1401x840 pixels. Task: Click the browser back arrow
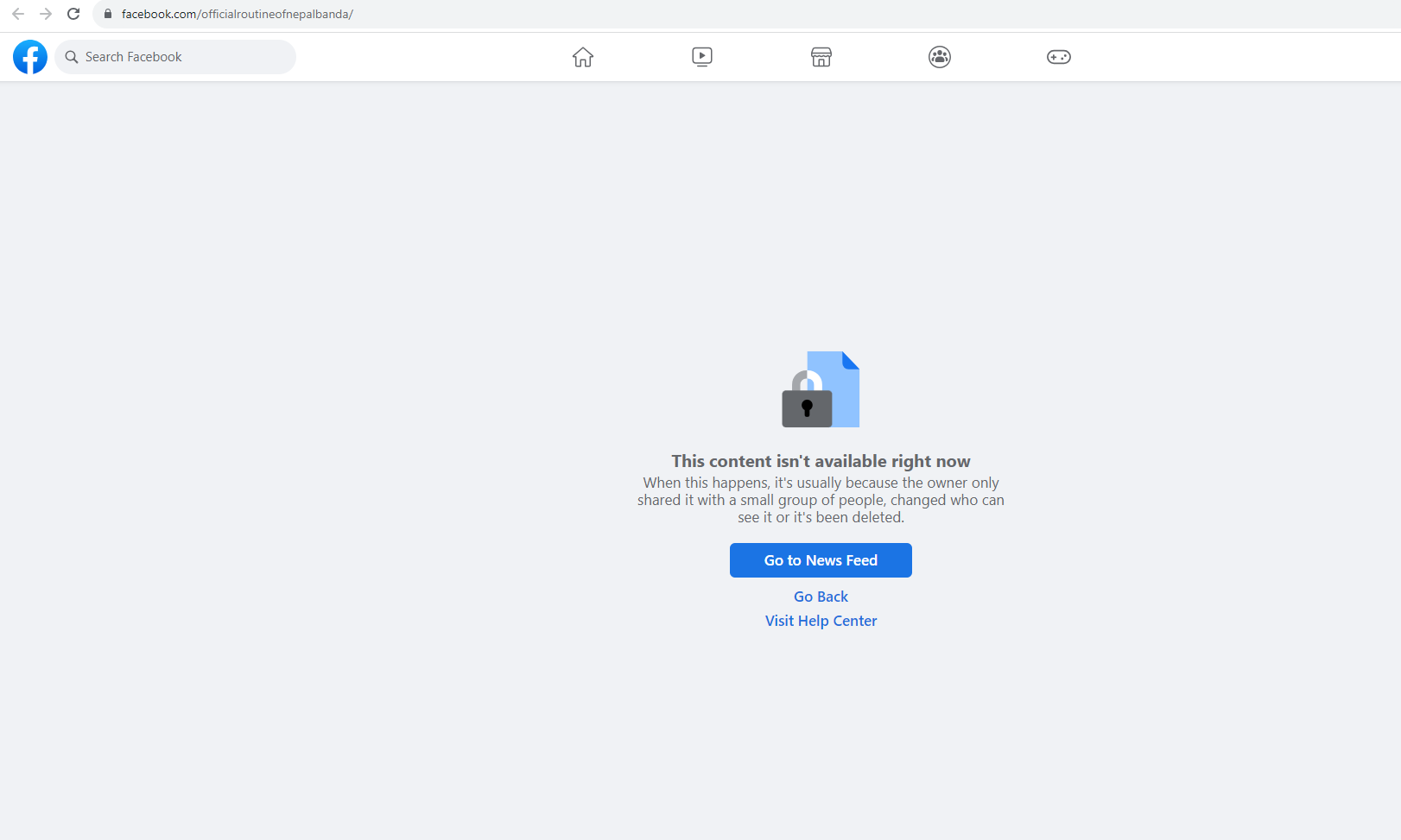[18, 14]
